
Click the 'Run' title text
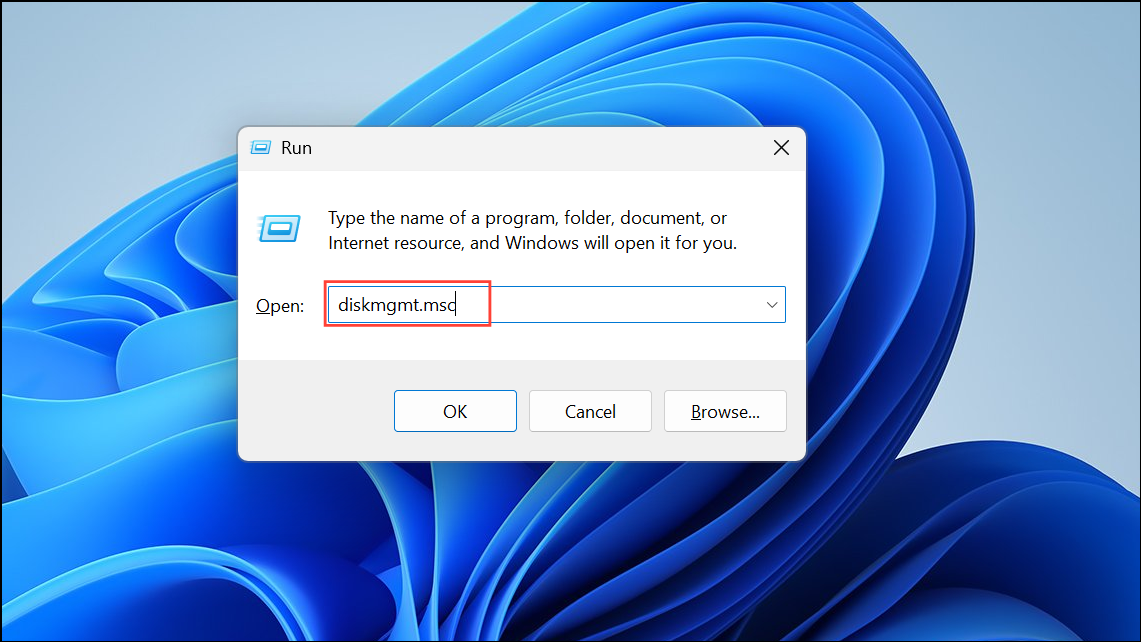(296, 148)
